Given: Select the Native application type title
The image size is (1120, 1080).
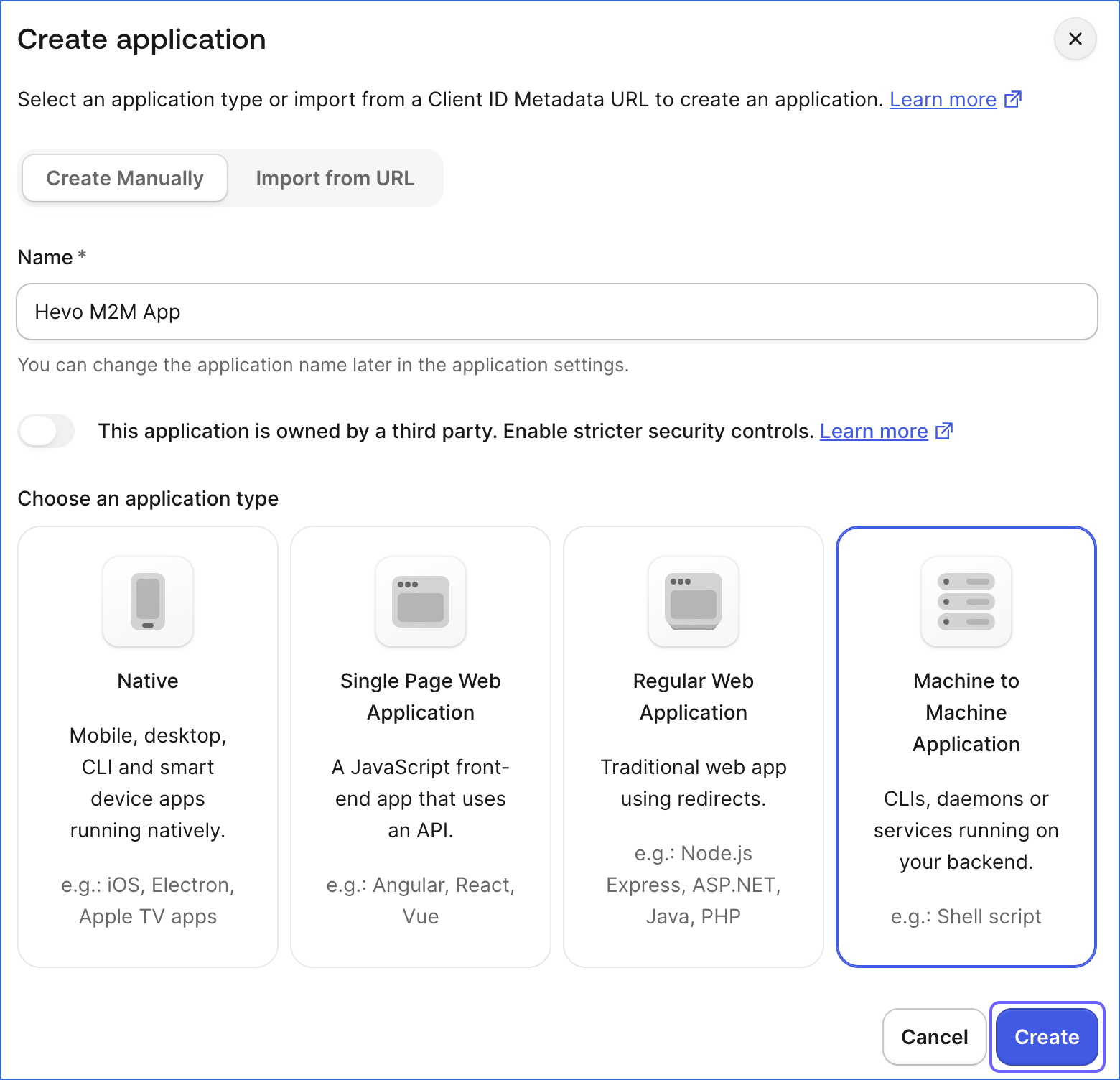Looking at the screenshot, I should [x=148, y=681].
